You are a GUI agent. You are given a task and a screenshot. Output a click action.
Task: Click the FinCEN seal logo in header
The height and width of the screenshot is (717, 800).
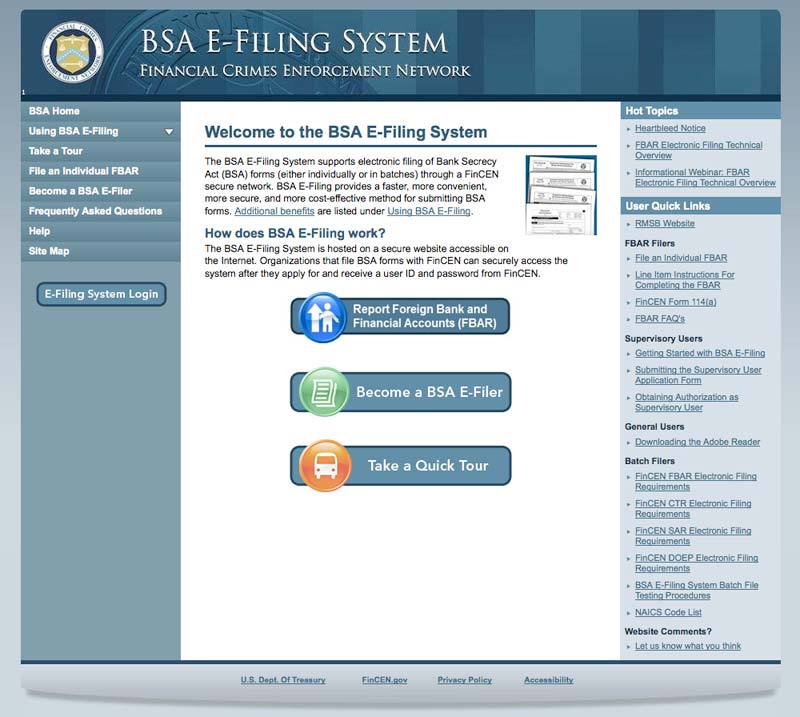coord(72,52)
